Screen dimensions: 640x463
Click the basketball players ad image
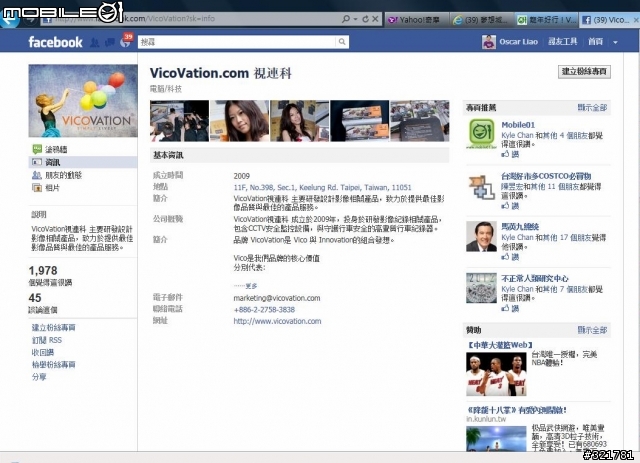point(496,374)
